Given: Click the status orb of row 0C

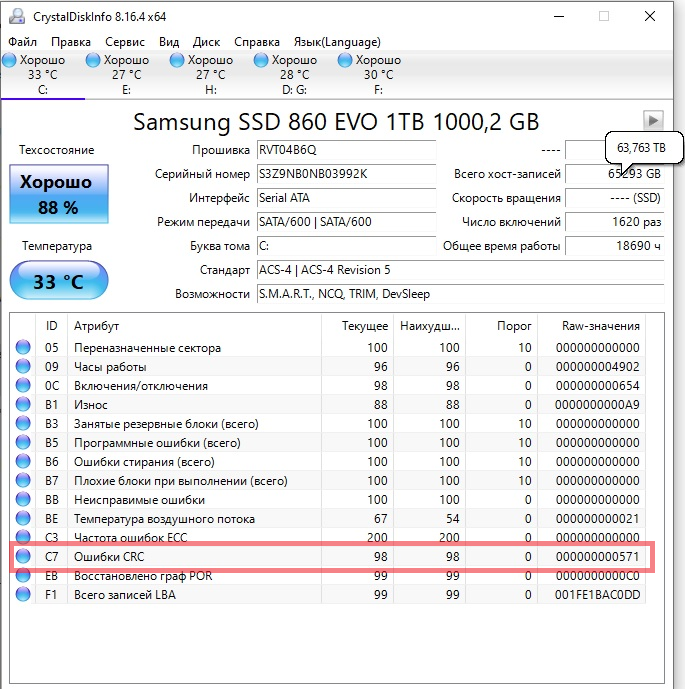Looking at the screenshot, I should click(x=23, y=385).
